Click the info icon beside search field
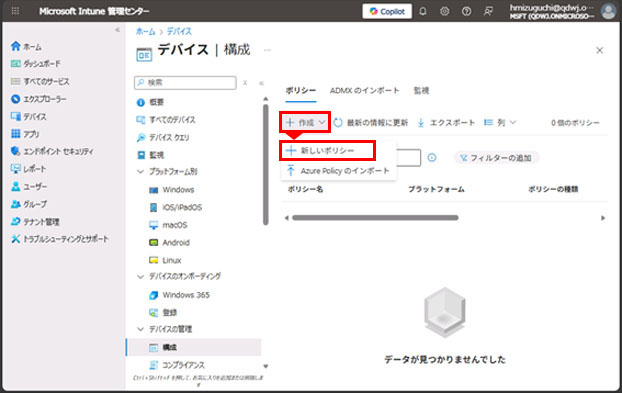622x393 pixels. tap(432, 158)
